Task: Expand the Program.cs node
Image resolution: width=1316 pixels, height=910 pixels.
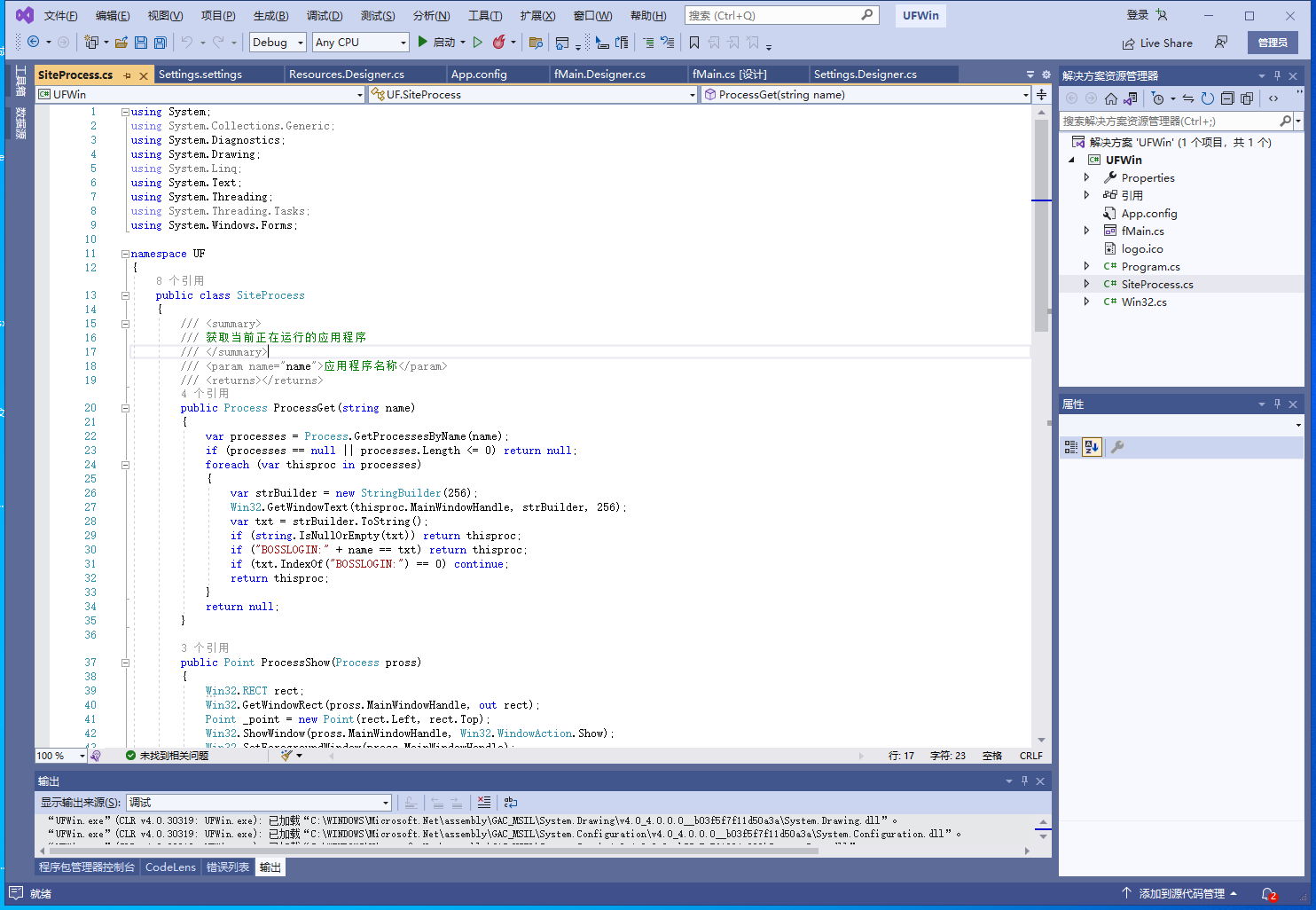Action: [1086, 266]
